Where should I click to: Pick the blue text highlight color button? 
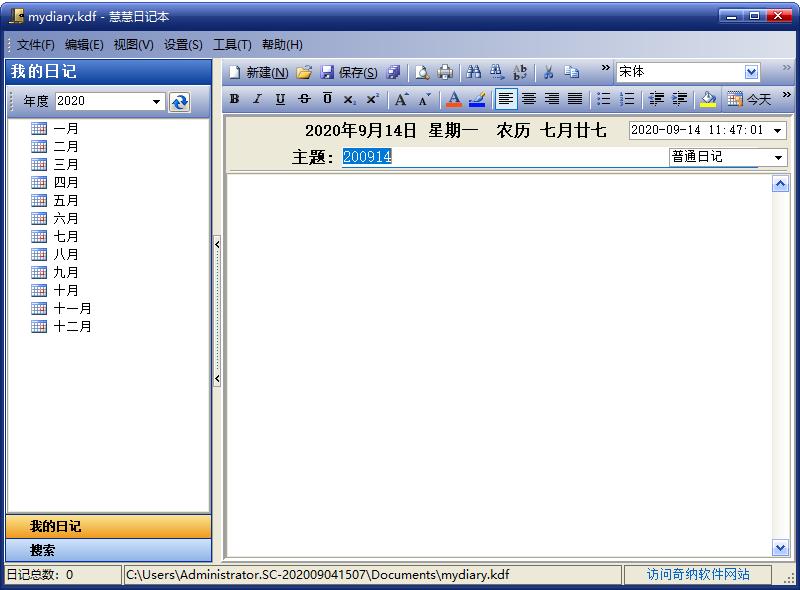(477, 99)
